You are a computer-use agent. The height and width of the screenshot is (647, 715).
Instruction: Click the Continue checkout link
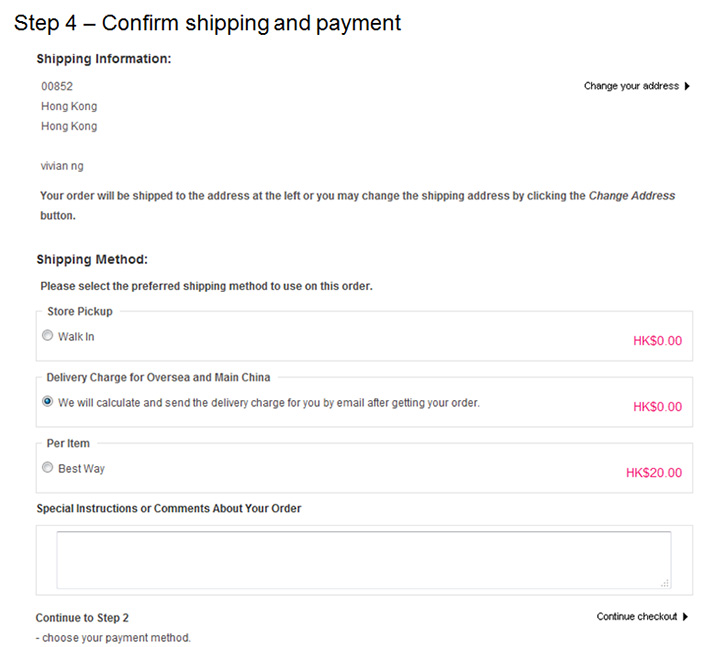637,616
